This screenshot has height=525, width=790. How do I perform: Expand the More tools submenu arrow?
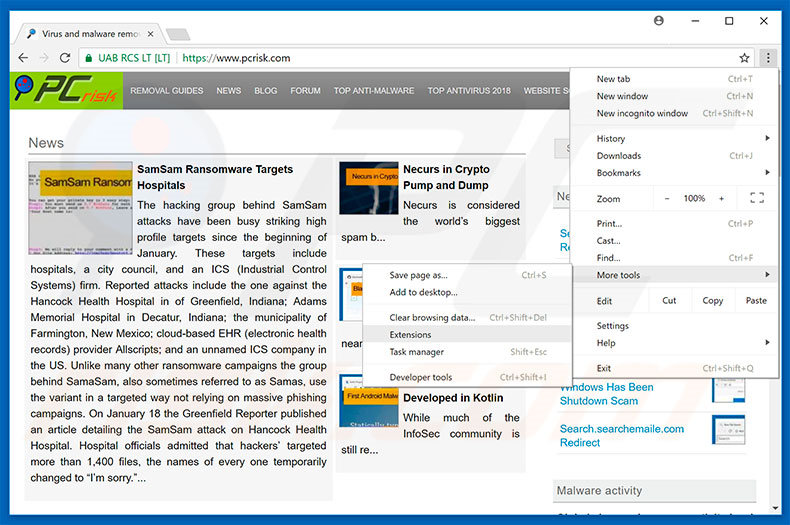tap(767, 275)
